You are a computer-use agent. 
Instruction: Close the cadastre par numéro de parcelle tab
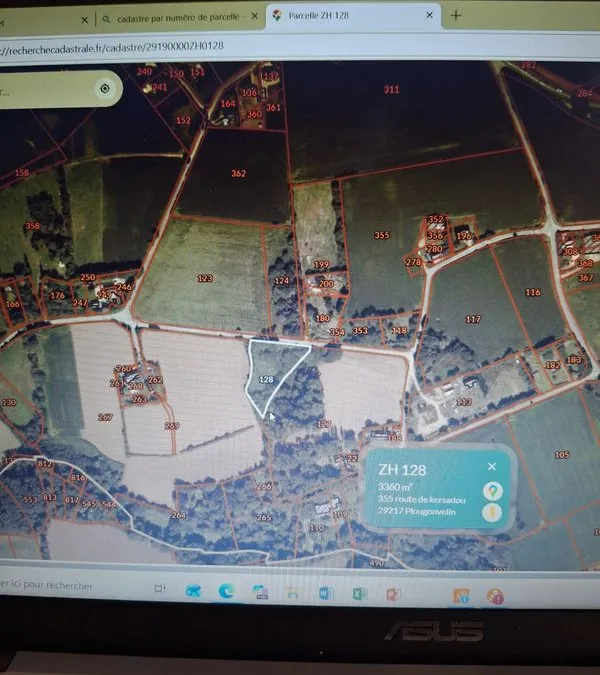click(x=254, y=16)
